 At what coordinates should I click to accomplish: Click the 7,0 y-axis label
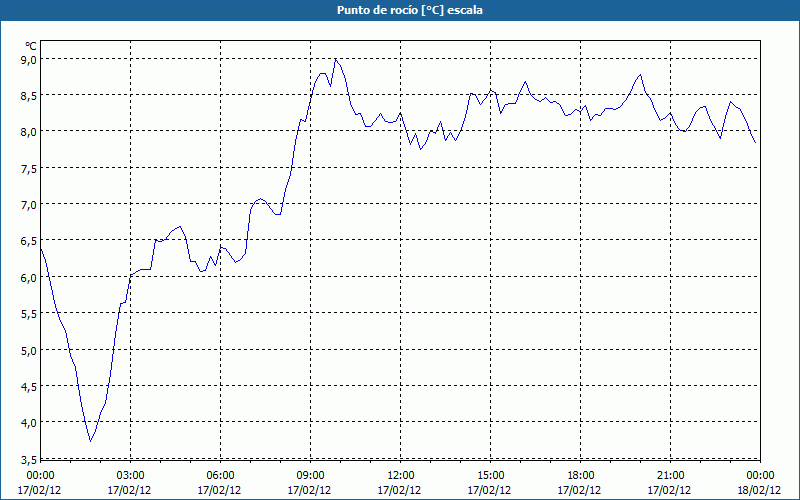click(x=30, y=205)
